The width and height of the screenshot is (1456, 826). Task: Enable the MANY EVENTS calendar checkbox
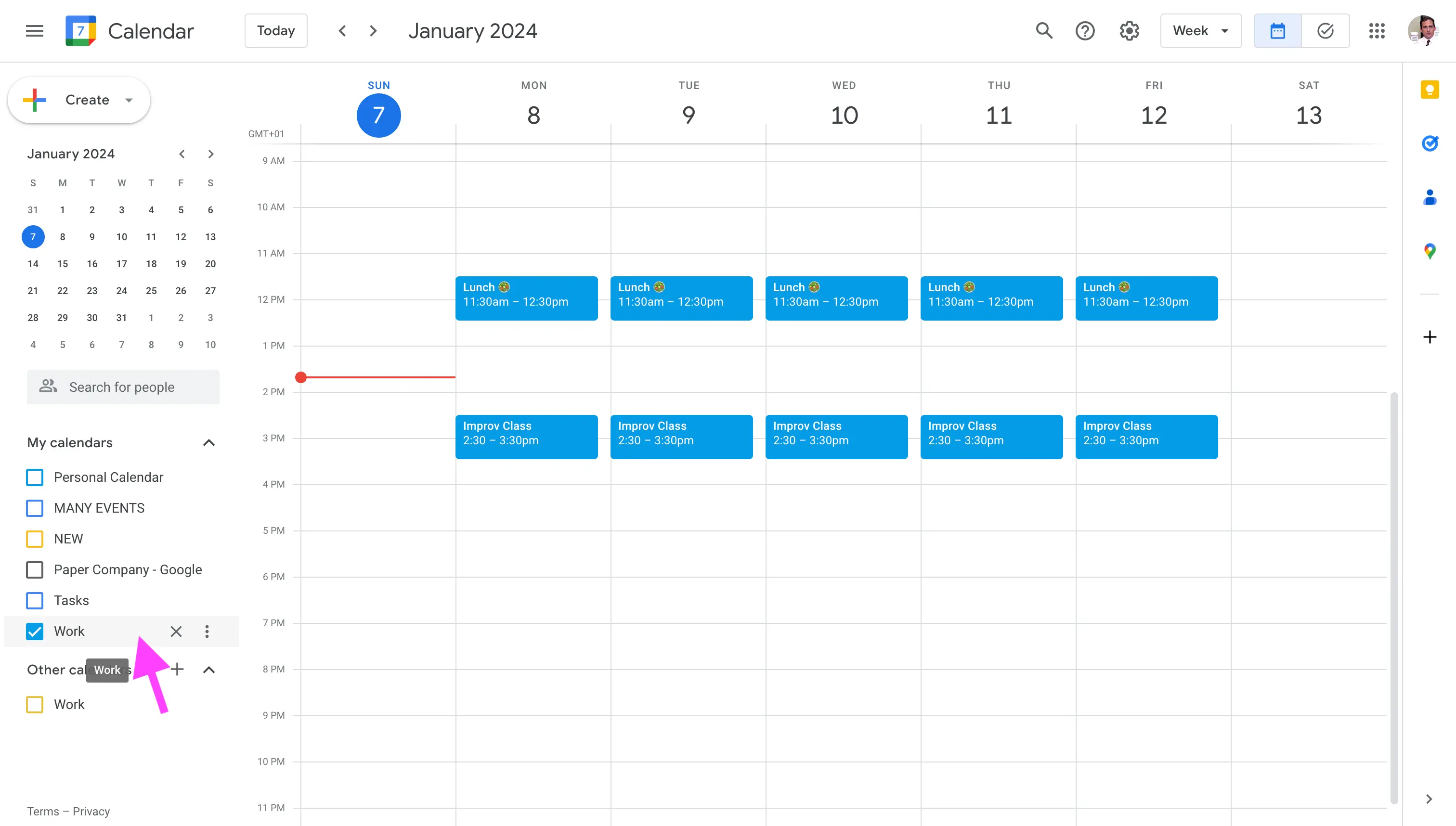(x=35, y=508)
